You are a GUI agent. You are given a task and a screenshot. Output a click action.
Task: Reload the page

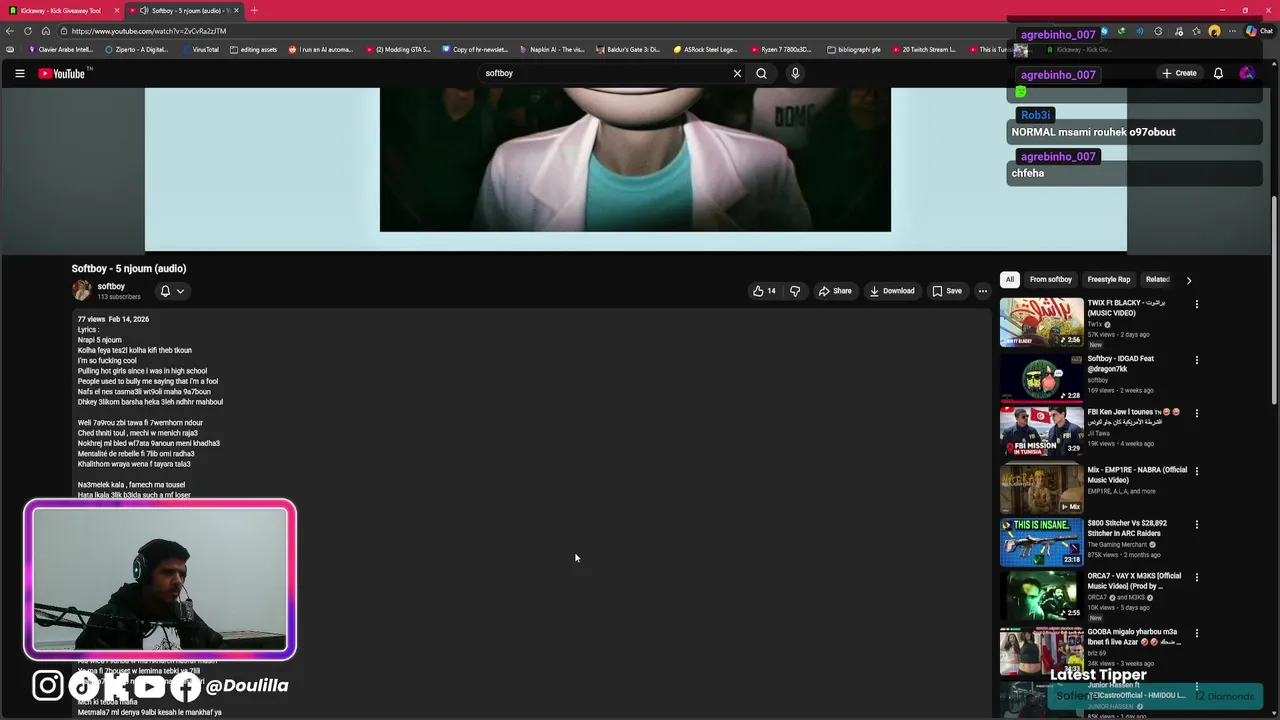28,31
